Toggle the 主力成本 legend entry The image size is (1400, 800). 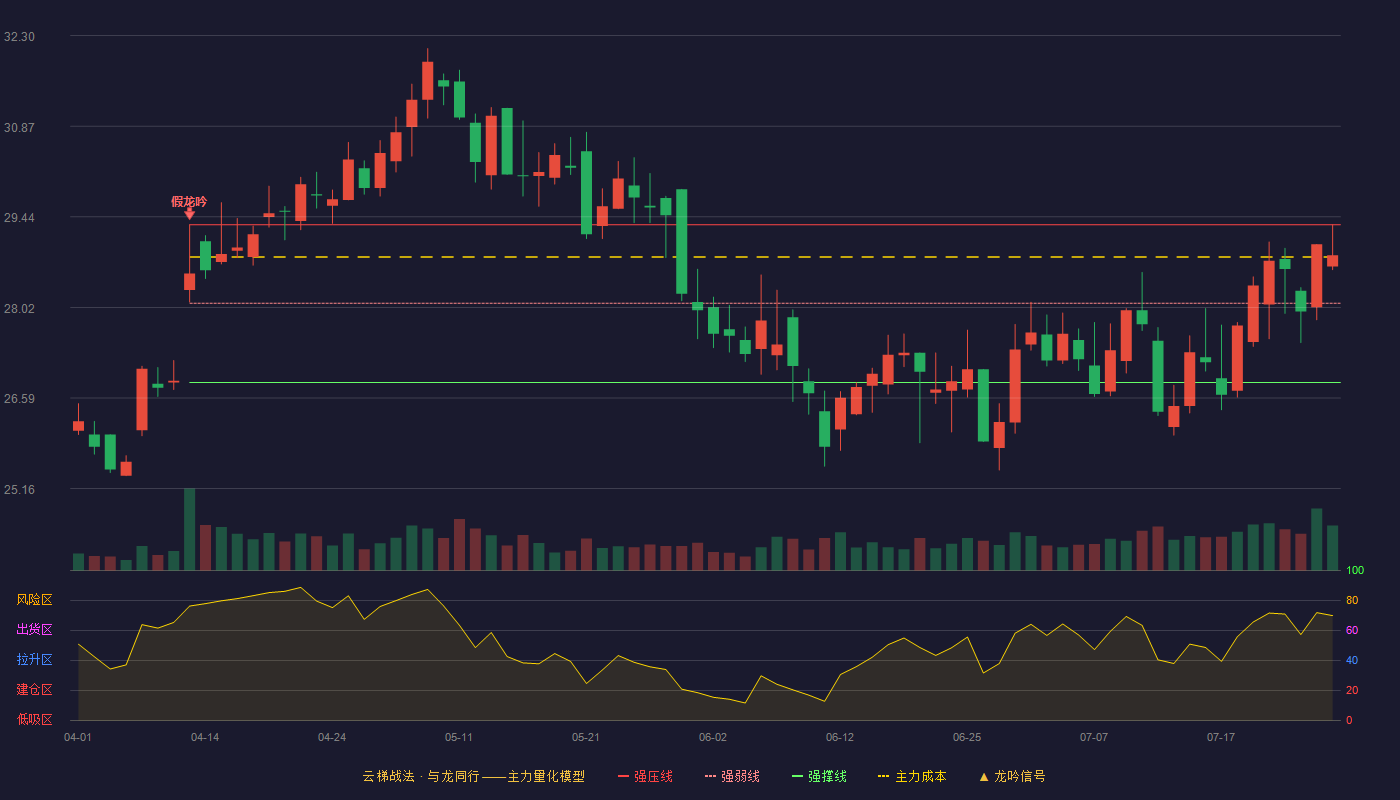(x=911, y=776)
